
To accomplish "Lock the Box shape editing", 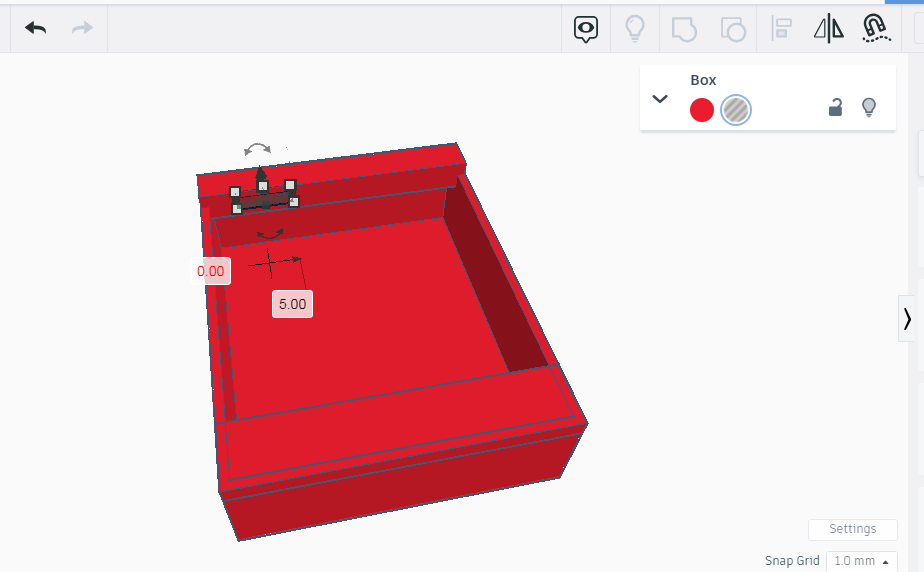I will [835, 107].
